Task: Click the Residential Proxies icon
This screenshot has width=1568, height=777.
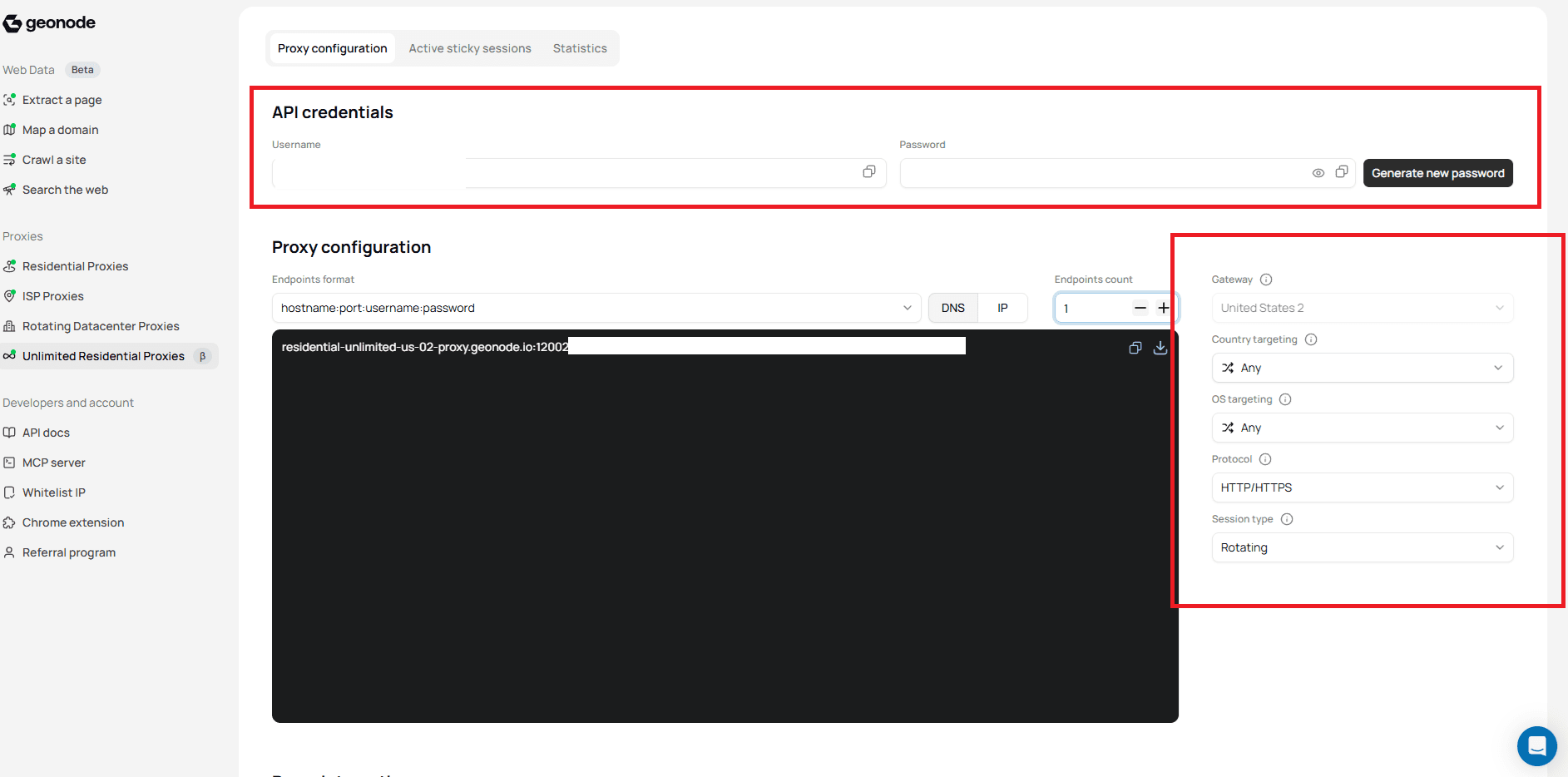Action: tap(10, 266)
